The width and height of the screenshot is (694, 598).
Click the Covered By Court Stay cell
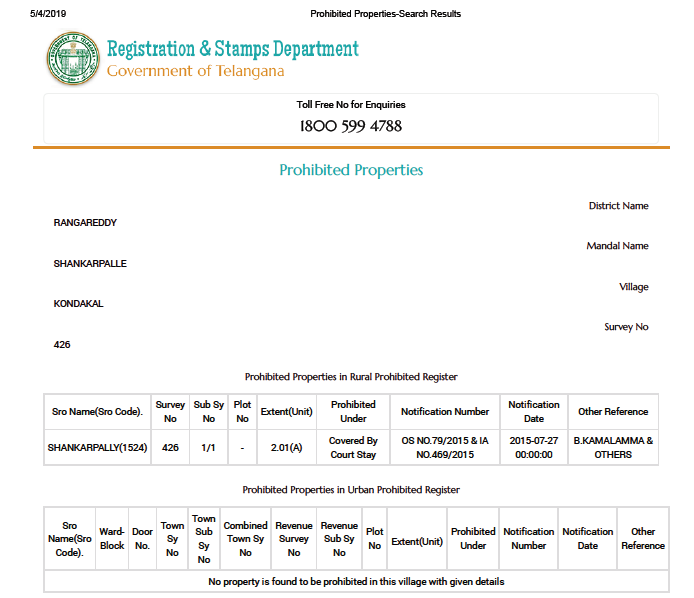click(x=353, y=448)
